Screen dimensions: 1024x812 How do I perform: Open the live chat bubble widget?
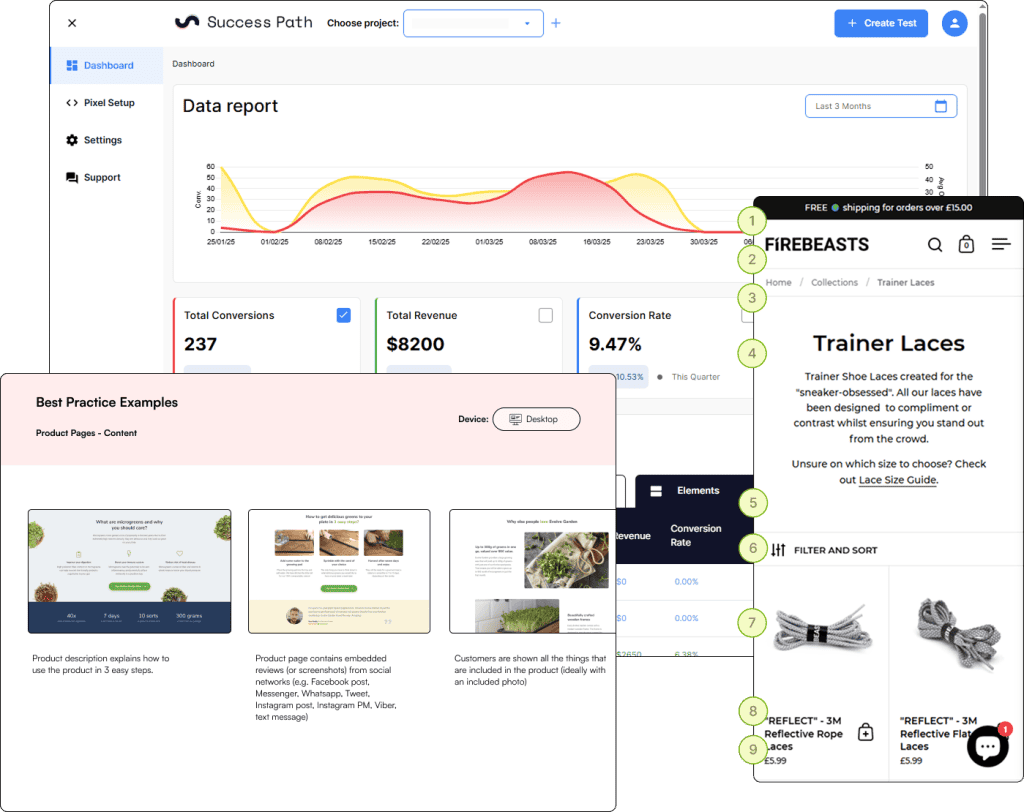pos(987,746)
